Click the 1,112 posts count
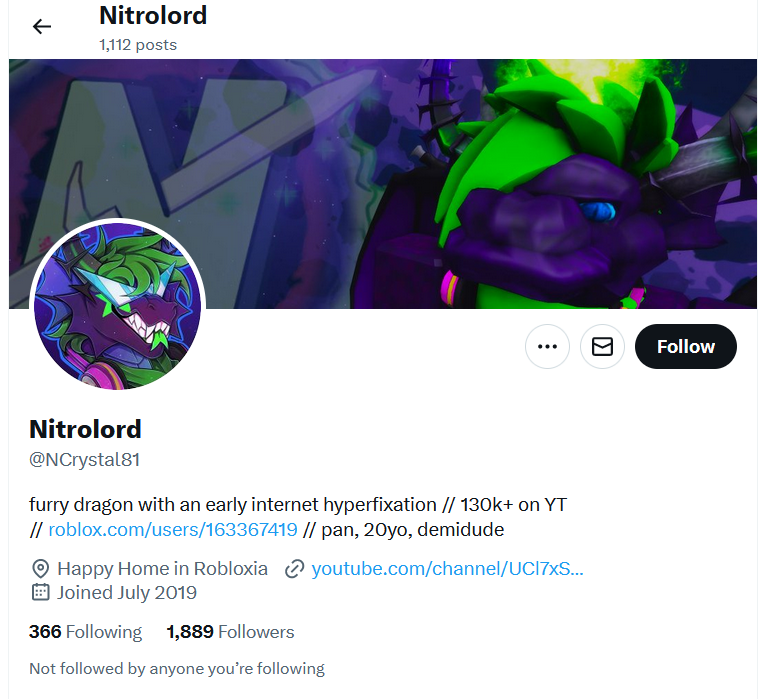Screen dimensions: 784x699 point(138,45)
